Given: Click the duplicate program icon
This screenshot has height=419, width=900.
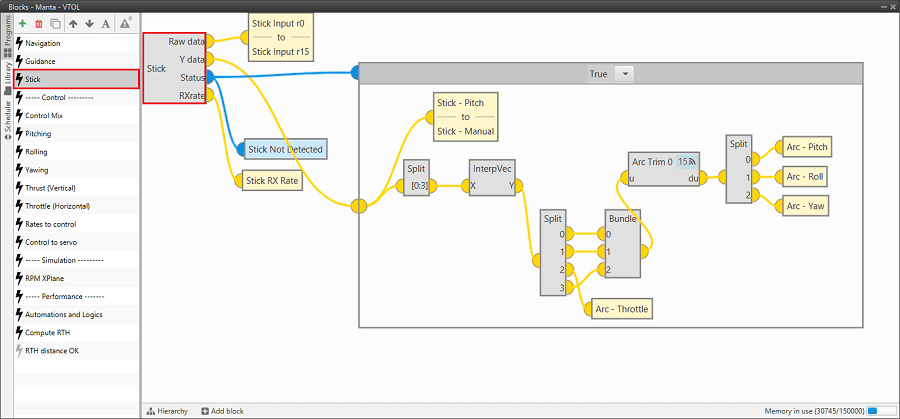Looking at the screenshot, I should pyautogui.click(x=54, y=23).
